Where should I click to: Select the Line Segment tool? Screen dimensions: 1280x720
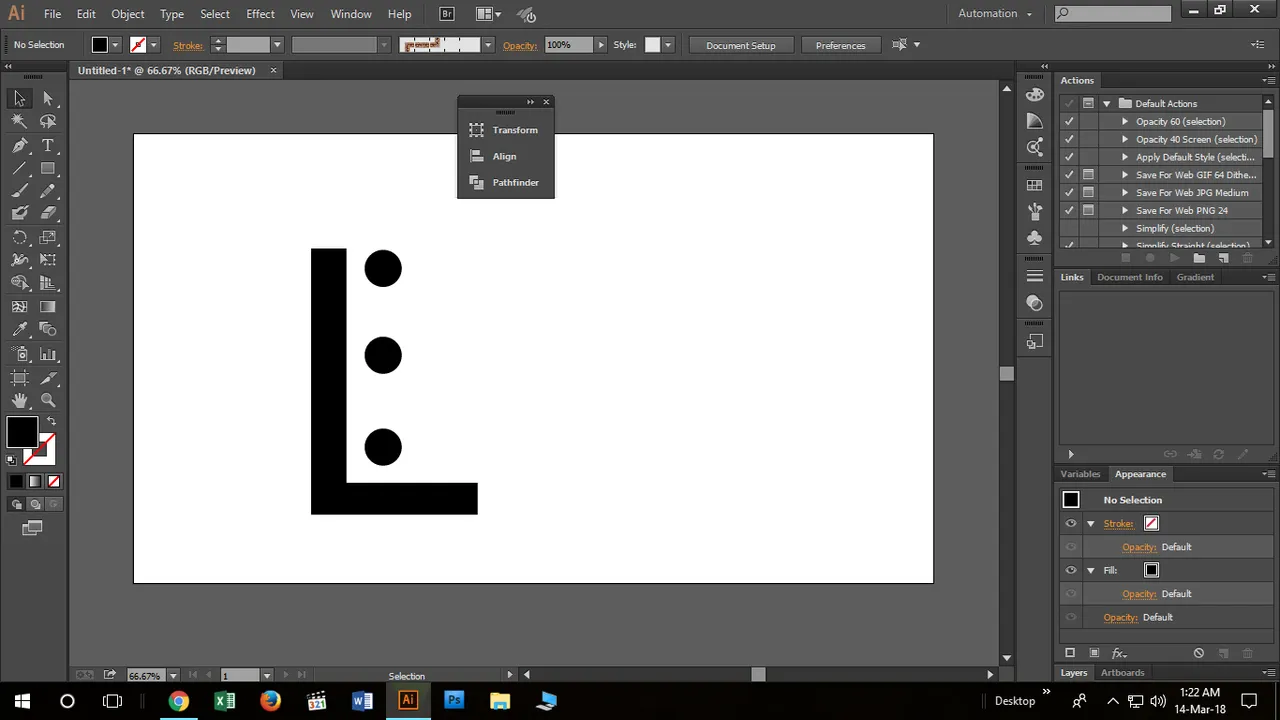tap(19, 168)
